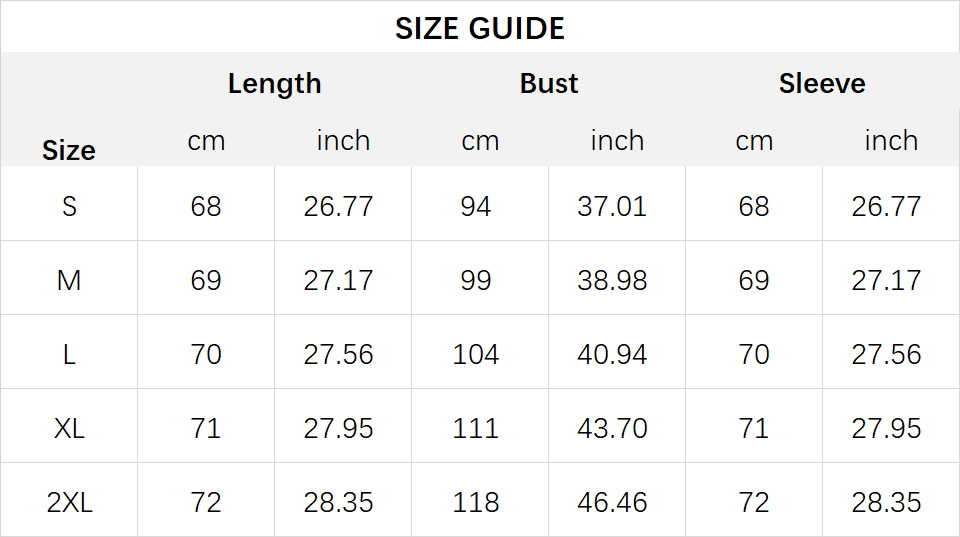
Task: Click bust value 94 cm
Action: click(476, 206)
